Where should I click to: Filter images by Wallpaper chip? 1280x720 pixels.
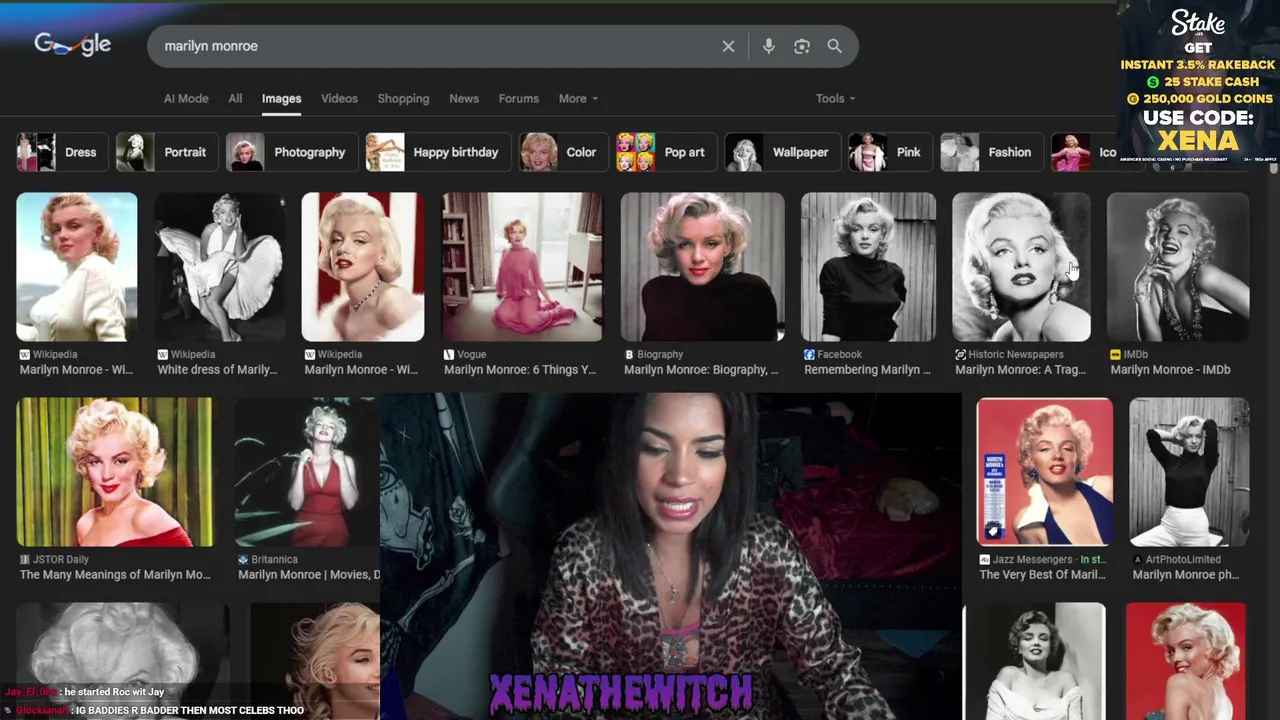coord(781,152)
